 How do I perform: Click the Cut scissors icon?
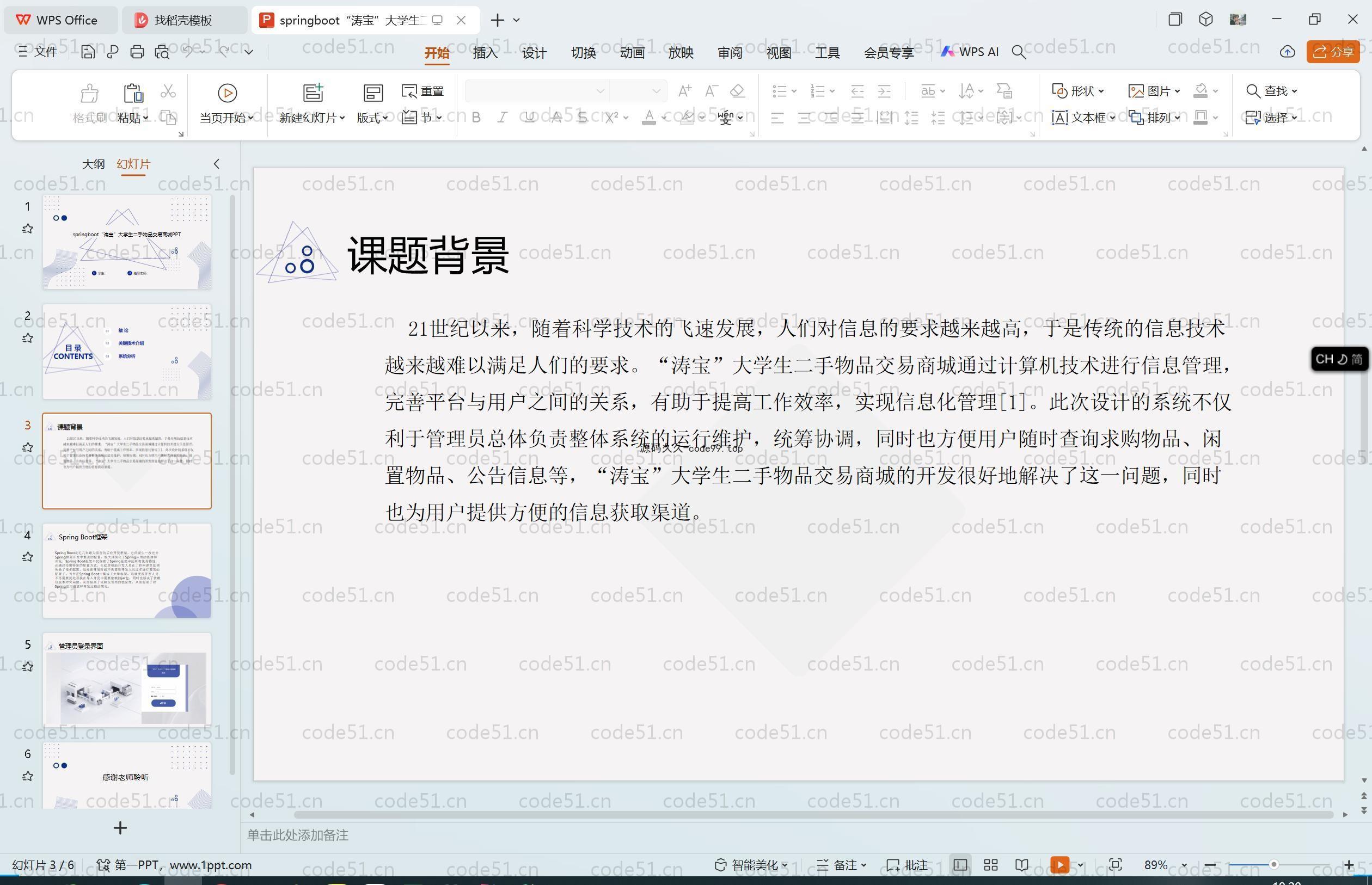pyautogui.click(x=168, y=91)
